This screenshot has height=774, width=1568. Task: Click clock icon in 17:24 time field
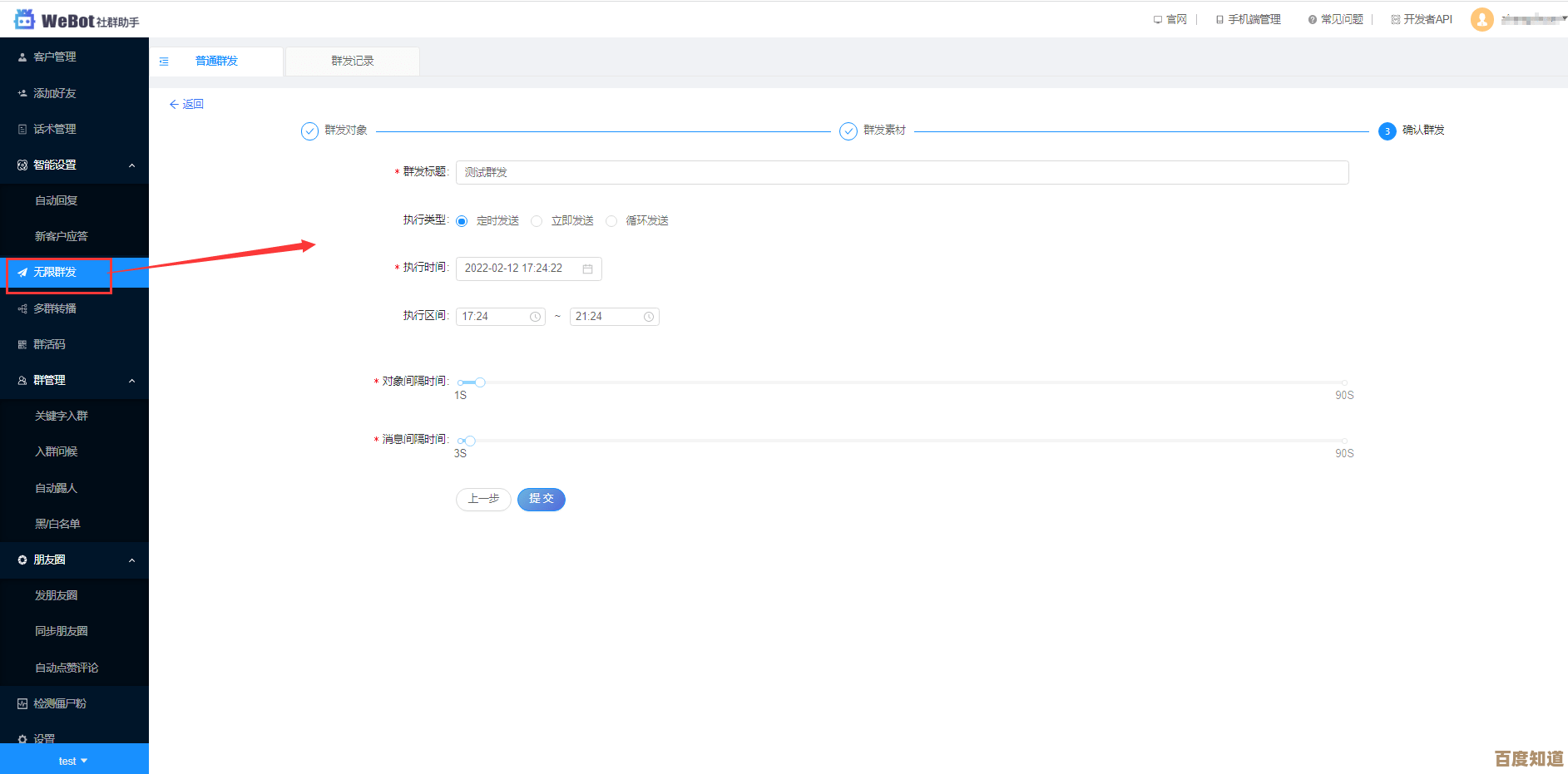pyautogui.click(x=535, y=317)
